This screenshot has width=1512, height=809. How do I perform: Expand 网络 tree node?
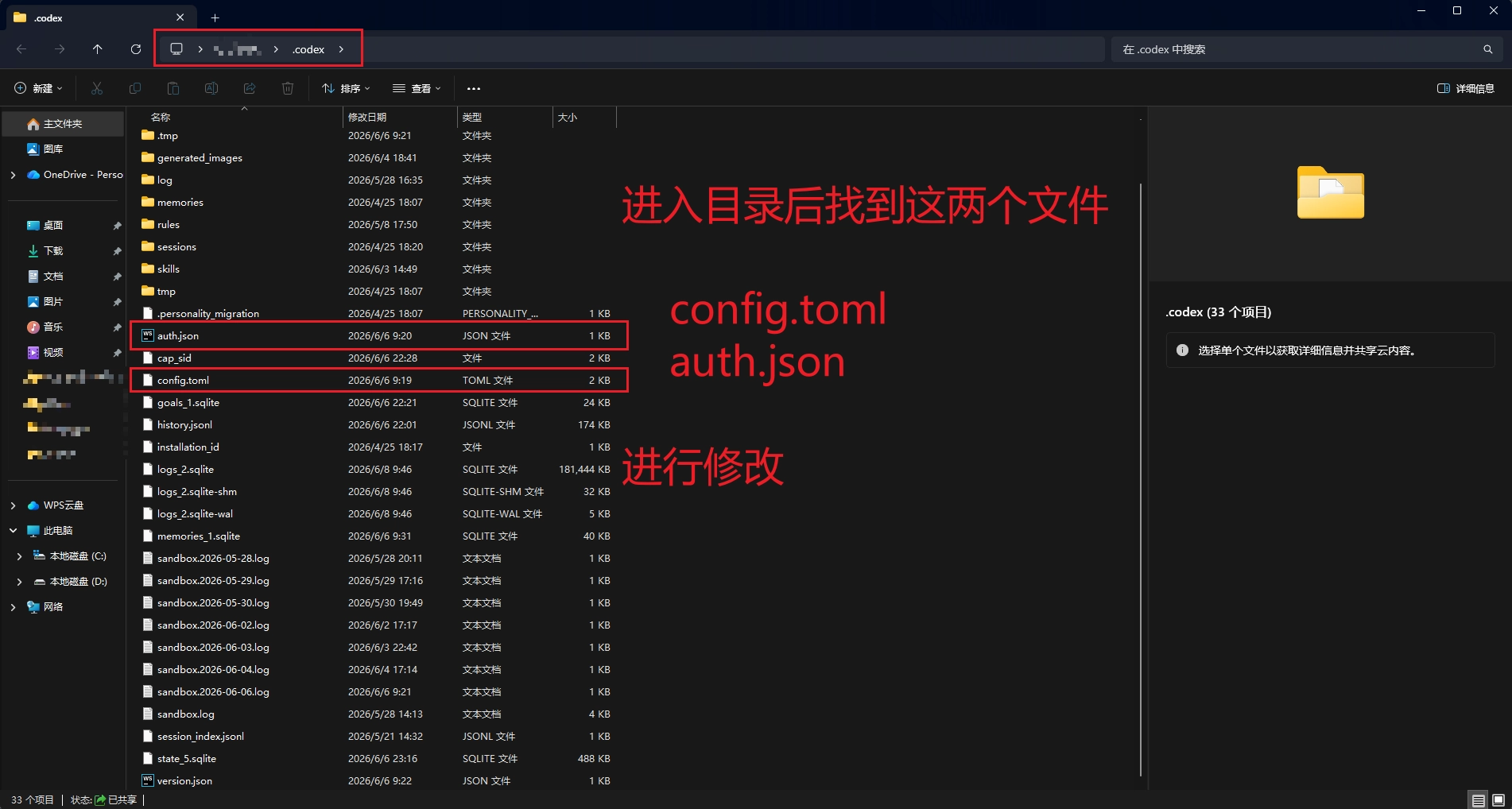[x=13, y=607]
